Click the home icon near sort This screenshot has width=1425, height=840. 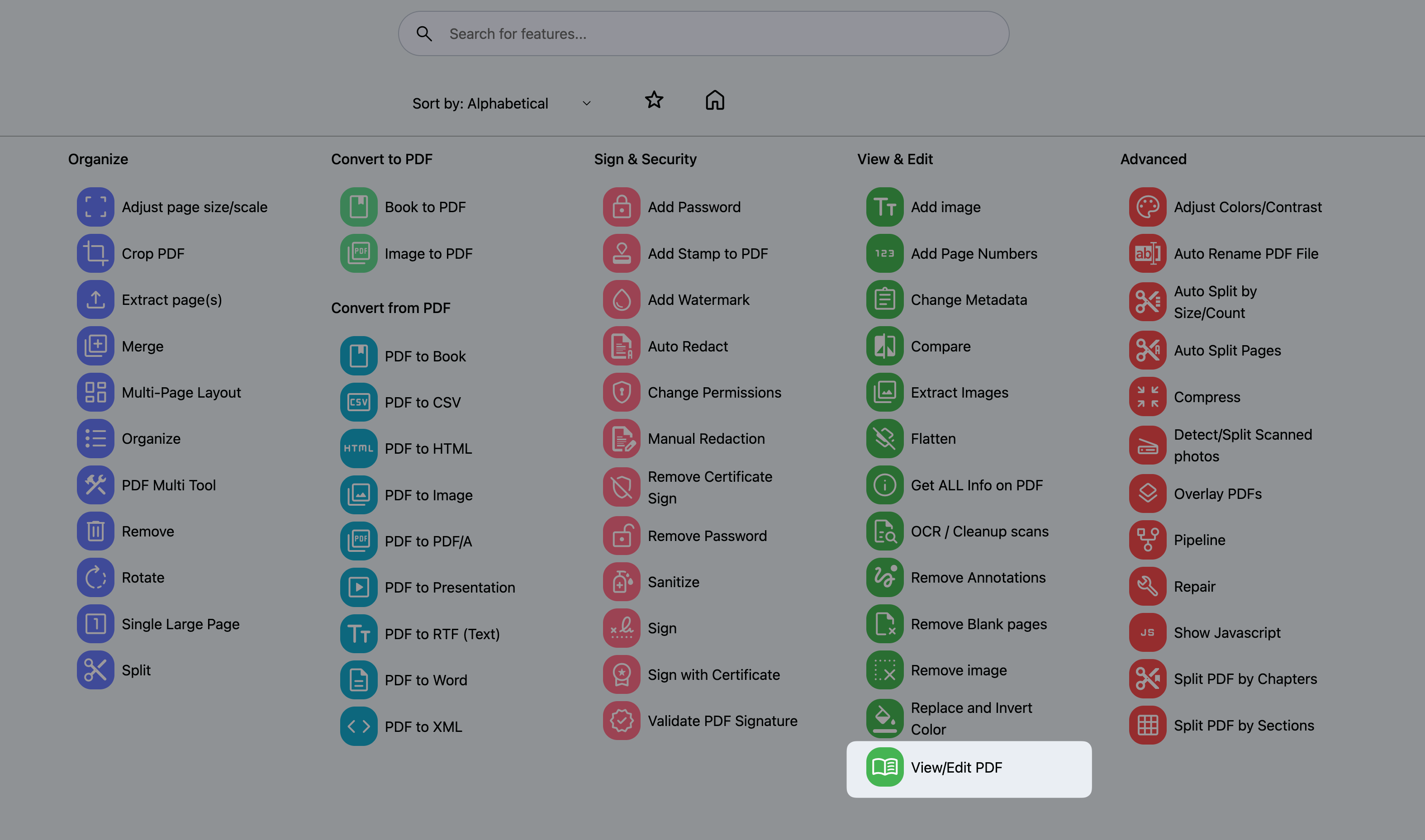[715, 100]
